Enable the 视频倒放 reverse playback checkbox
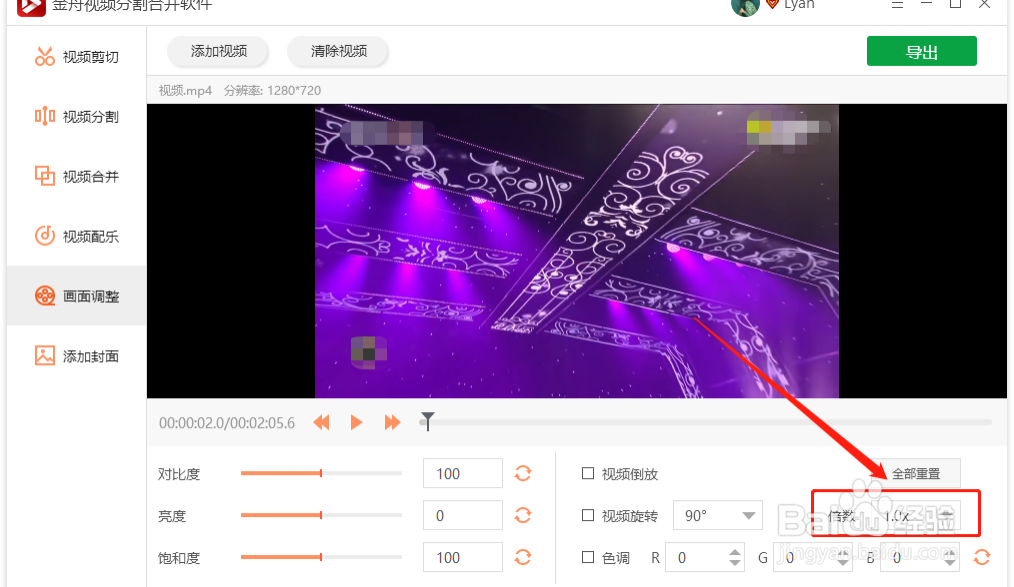The width and height of the screenshot is (1014, 587). 588,473
